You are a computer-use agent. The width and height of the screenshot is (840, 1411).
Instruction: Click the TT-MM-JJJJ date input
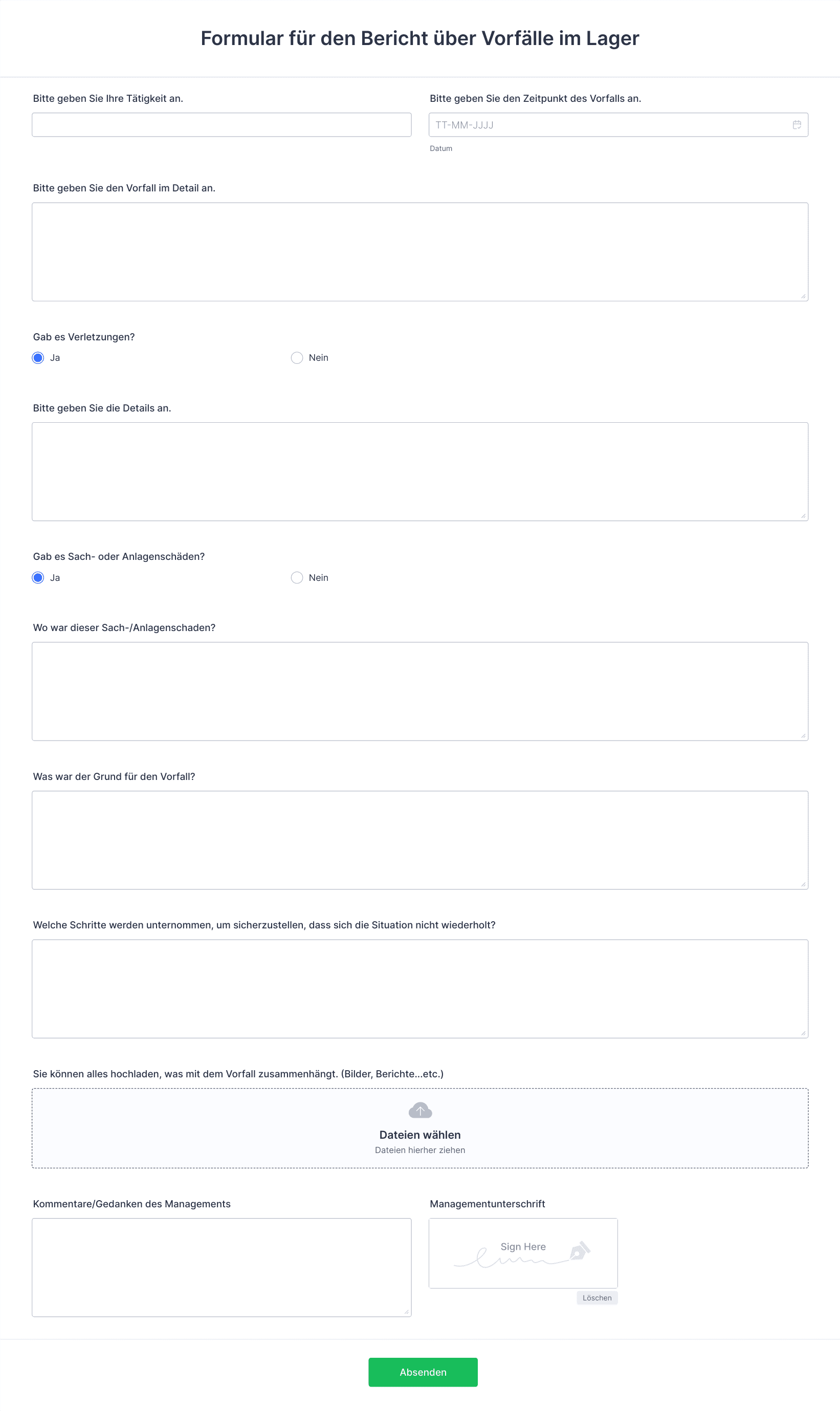pos(618,124)
